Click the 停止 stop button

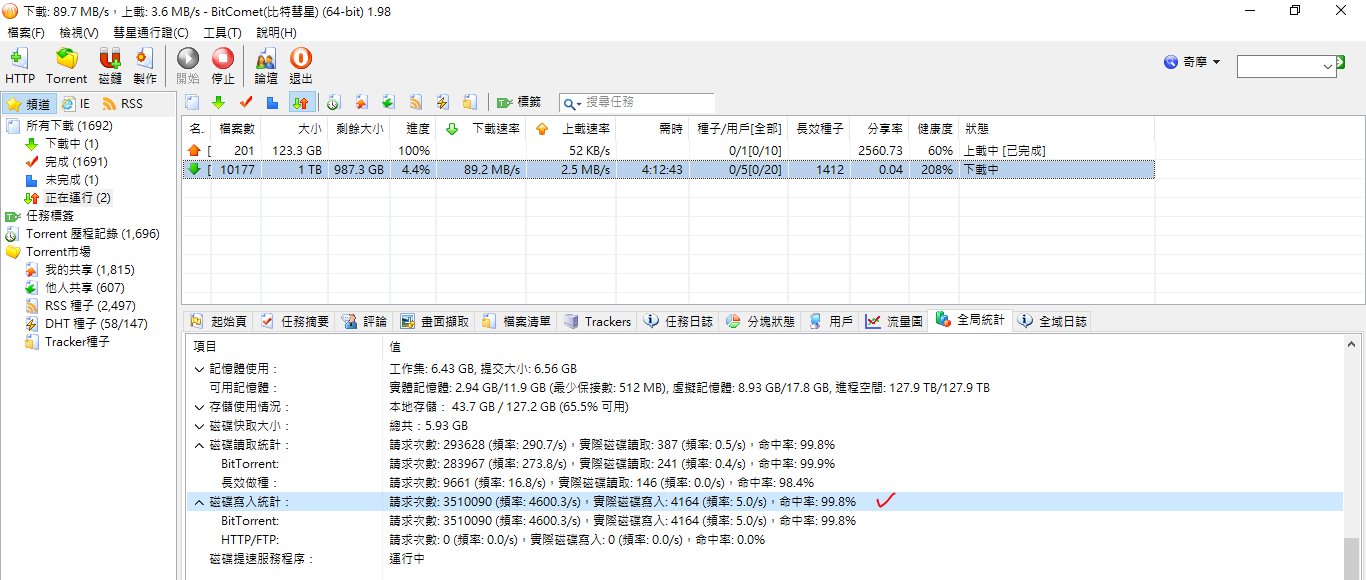[x=223, y=66]
